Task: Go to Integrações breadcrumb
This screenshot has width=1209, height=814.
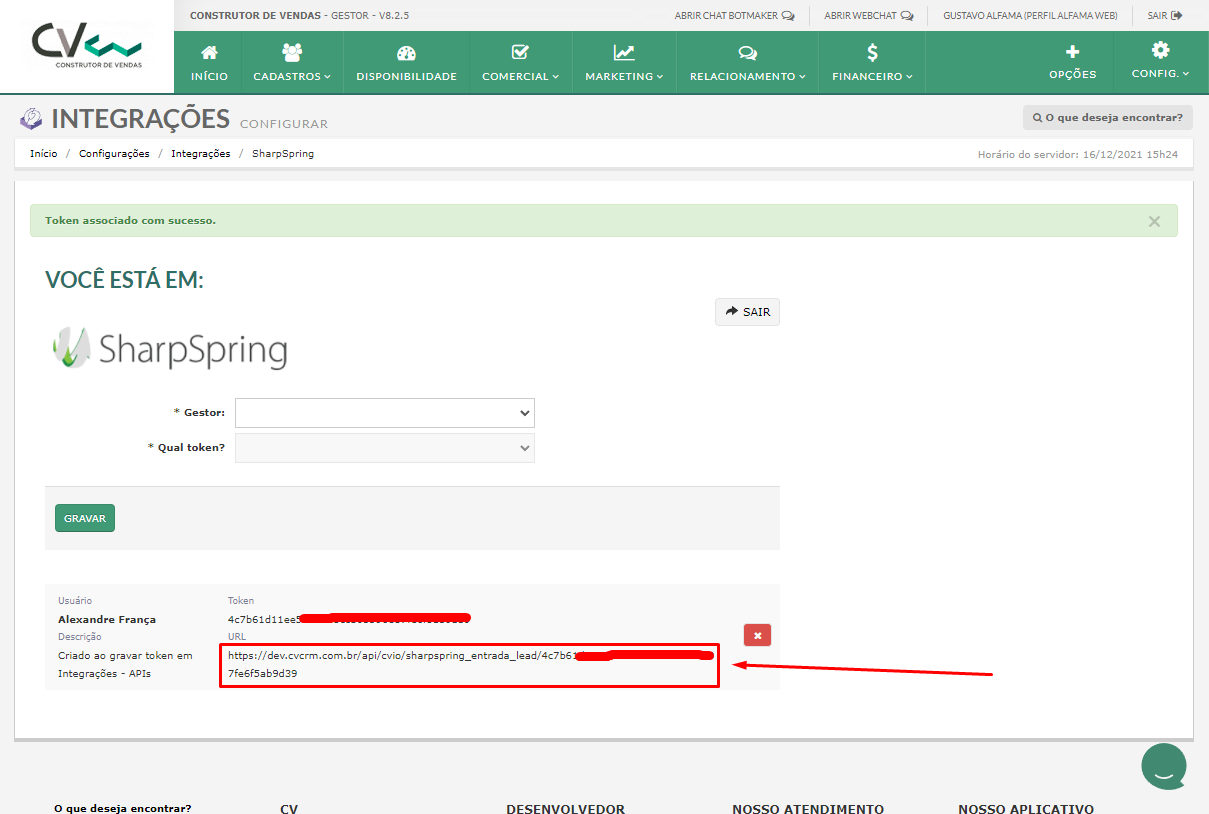Action: 200,154
